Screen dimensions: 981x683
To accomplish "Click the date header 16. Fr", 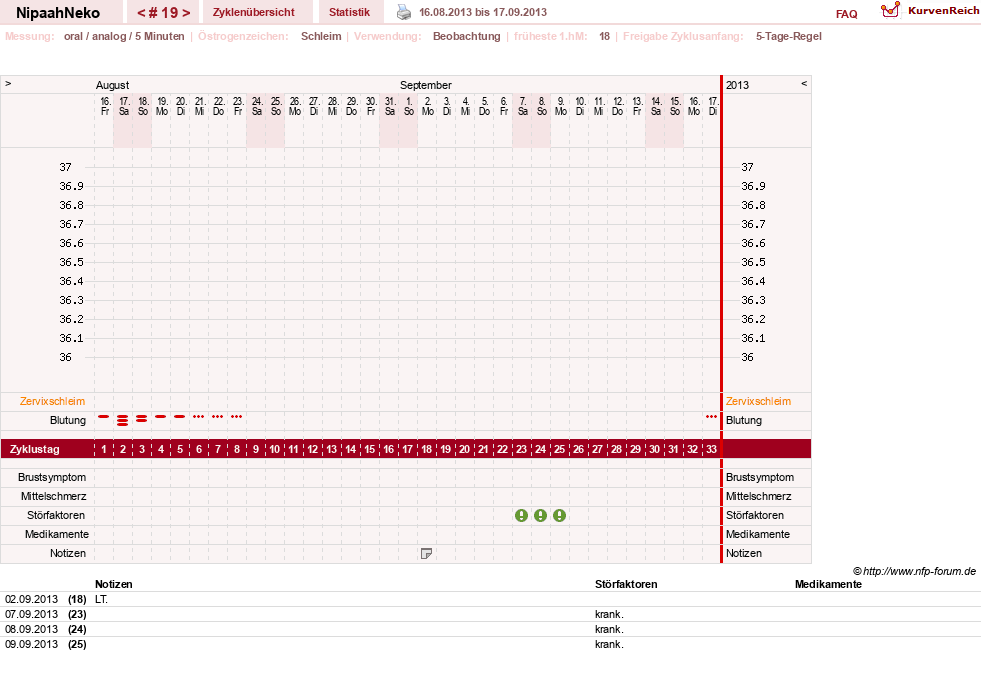I will pos(105,106).
